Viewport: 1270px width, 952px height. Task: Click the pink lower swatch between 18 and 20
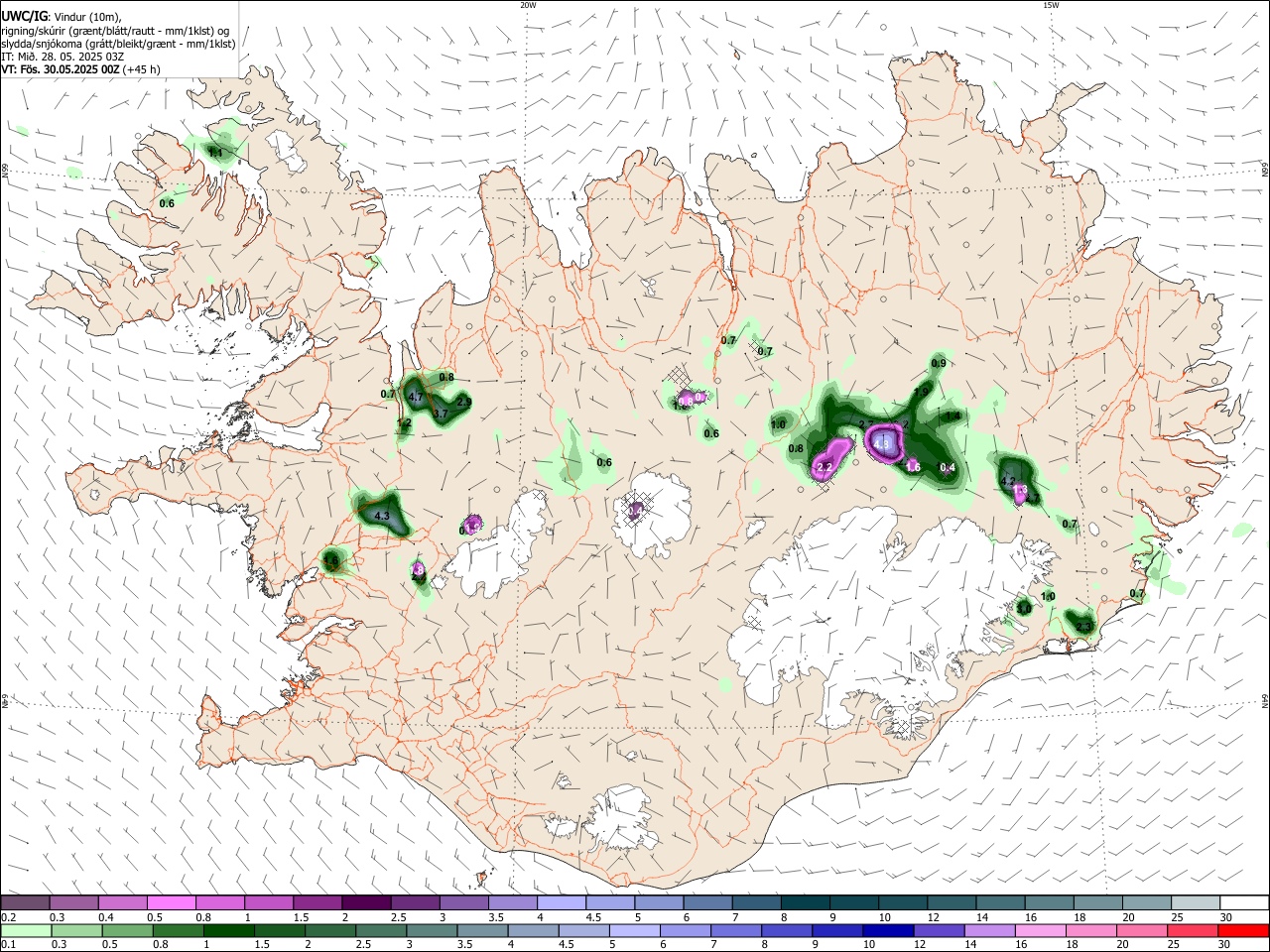(1089, 931)
